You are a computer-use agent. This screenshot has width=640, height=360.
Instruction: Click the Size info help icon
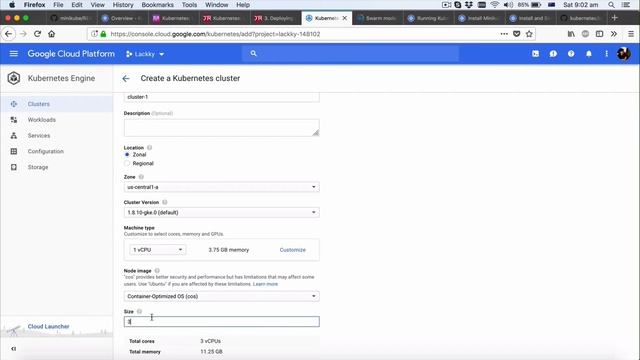[x=140, y=311]
